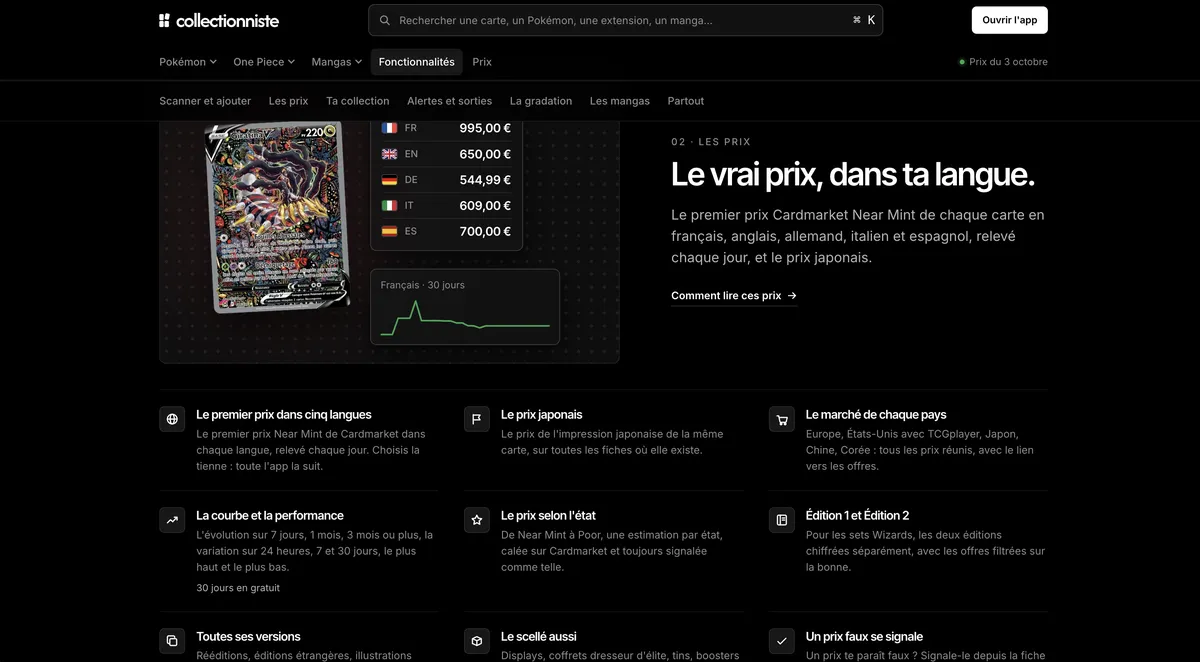Go to the Alertes et sorties section tab
1200x662 pixels.
pos(449,101)
